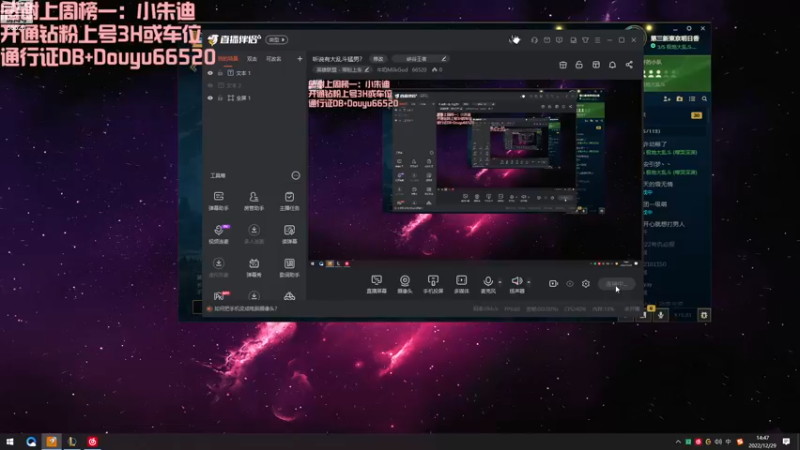Click the headset support icon in the title bar
This screenshot has width=800, height=450.
click(x=534, y=40)
